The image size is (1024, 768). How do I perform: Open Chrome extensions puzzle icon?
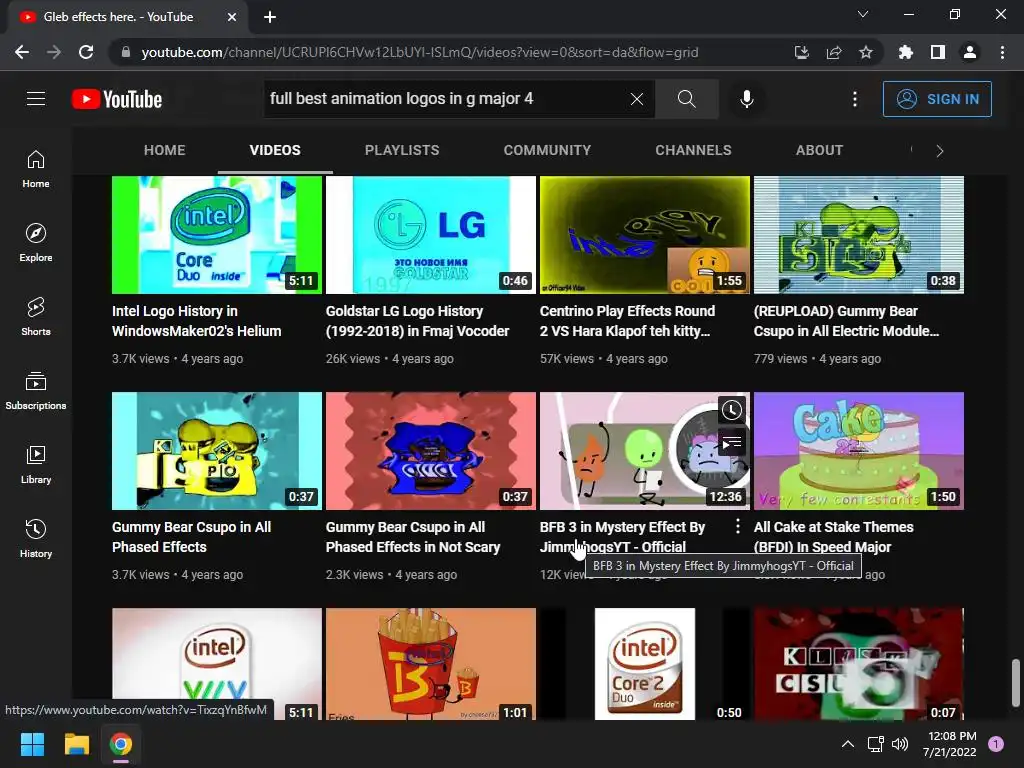point(906,52)
